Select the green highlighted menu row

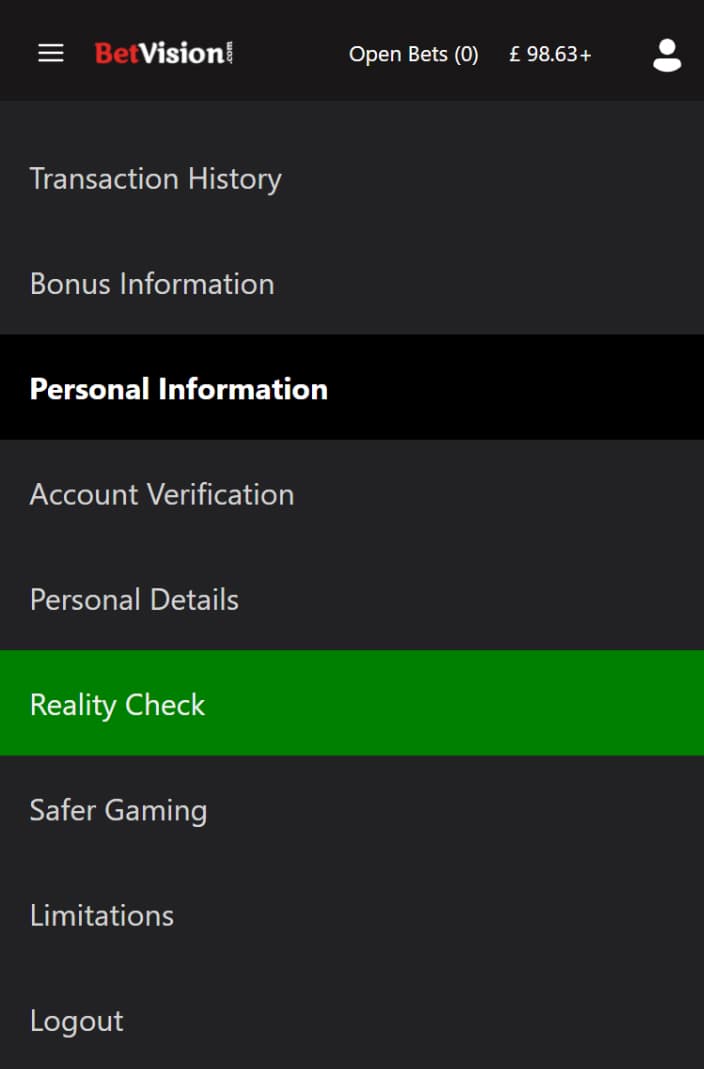pyautogui.click(x=352, y=703)
